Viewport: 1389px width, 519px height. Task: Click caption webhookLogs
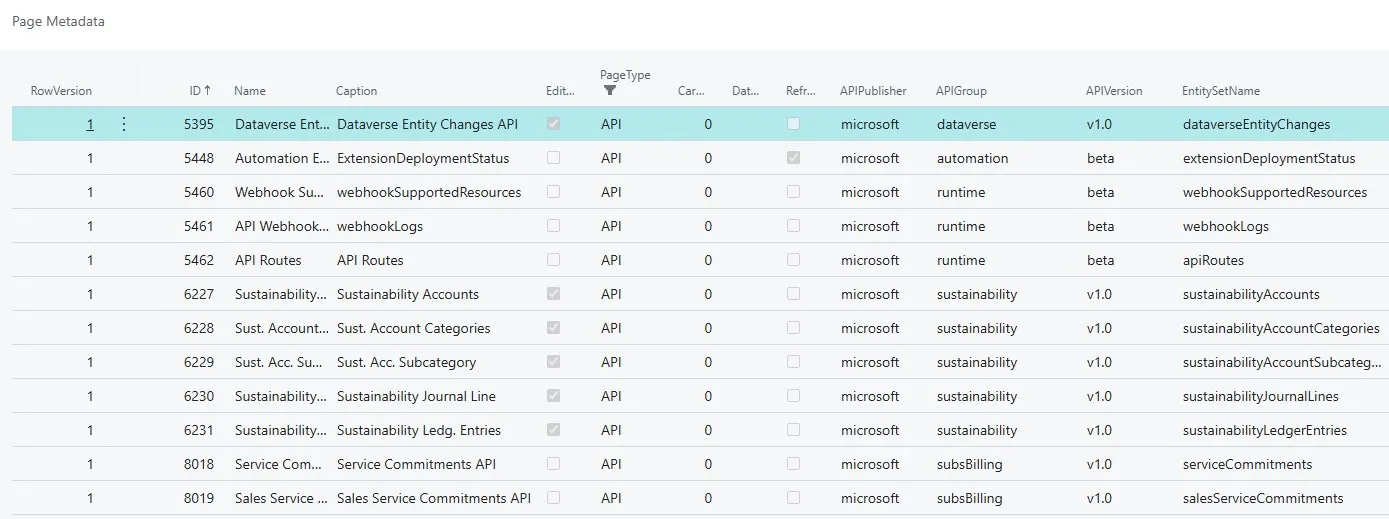click(x=380, y=226)
